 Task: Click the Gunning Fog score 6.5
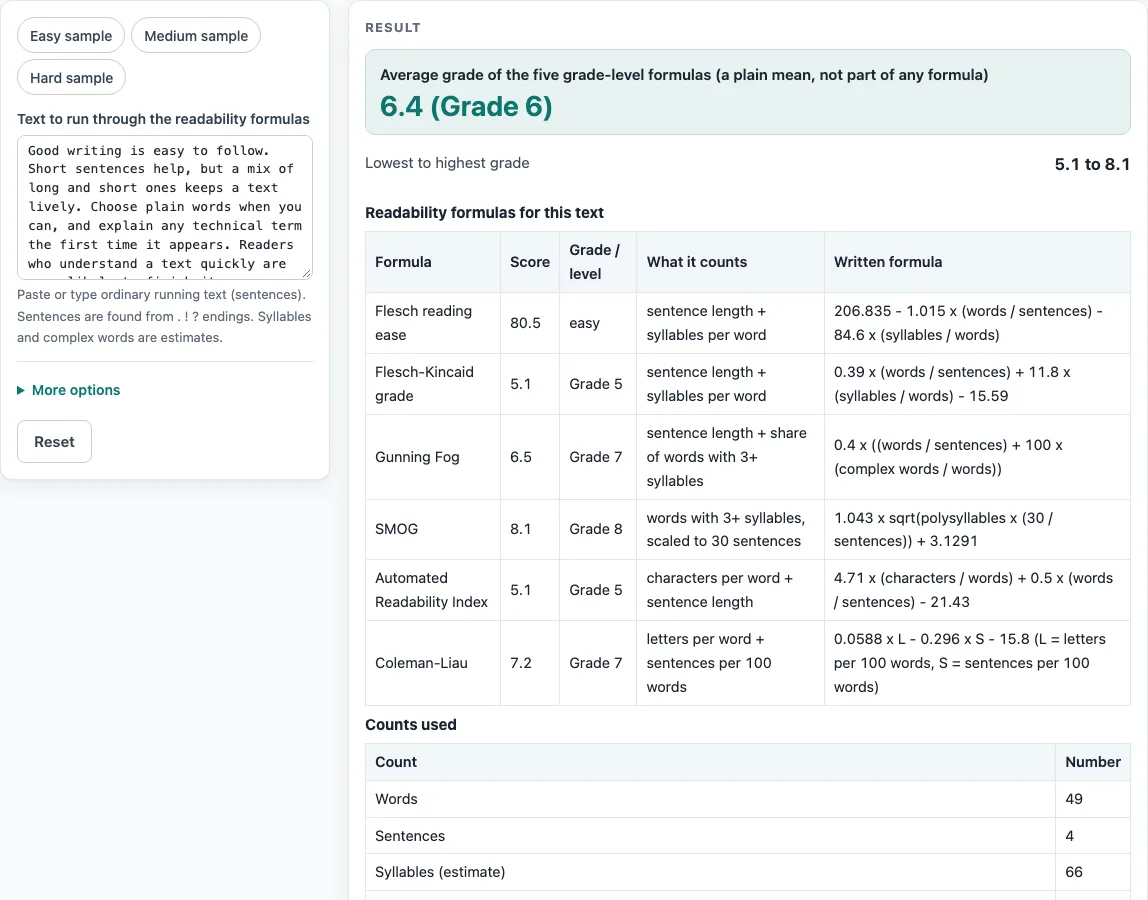click(521, 457)
